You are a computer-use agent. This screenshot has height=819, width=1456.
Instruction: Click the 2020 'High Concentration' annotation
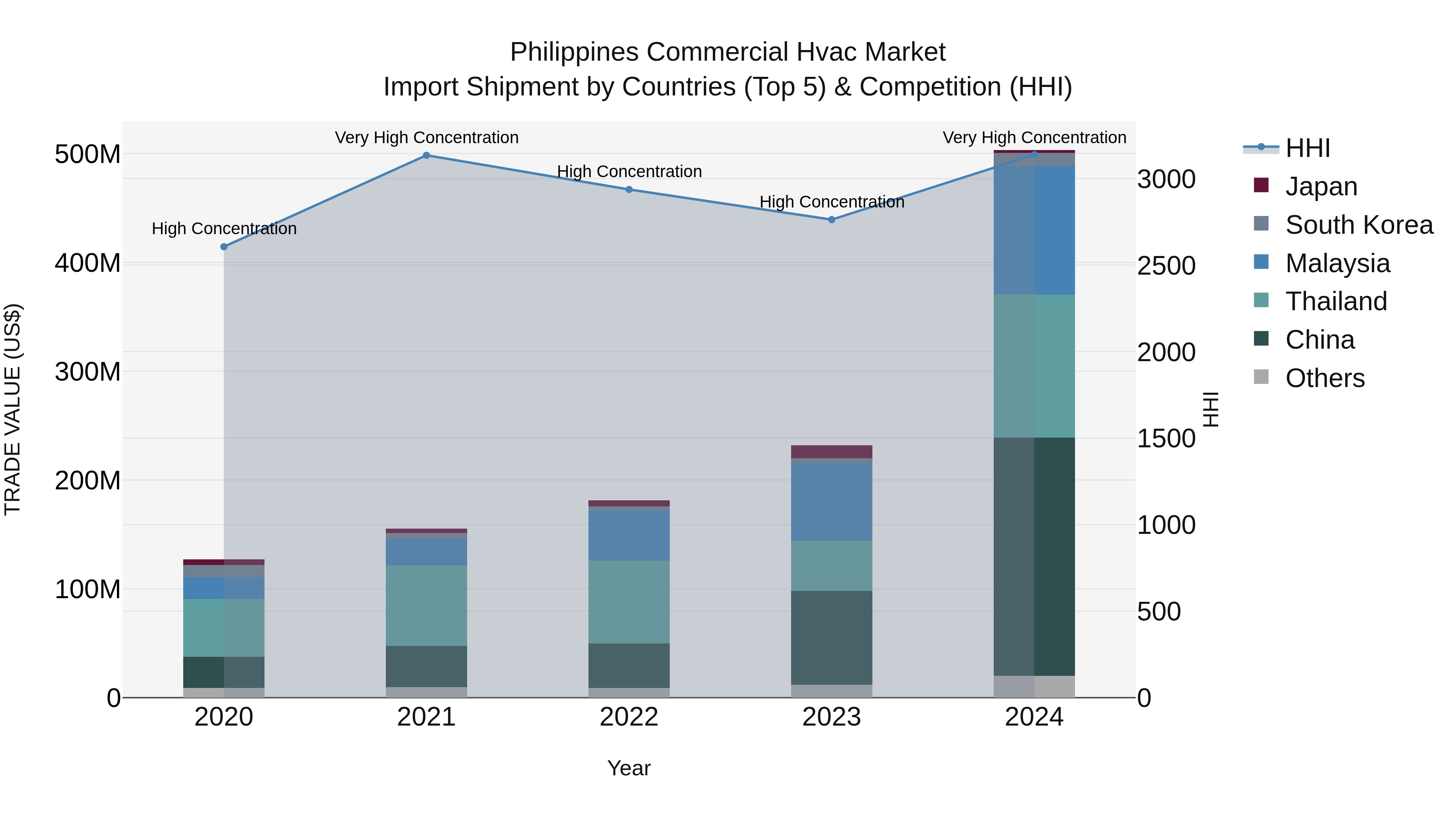click(224, 229)
